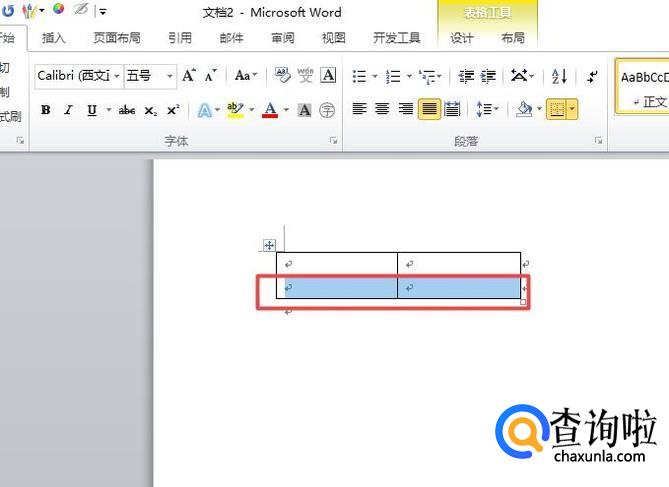
Task: Click multilevel list icon
Action: (x=428, y=76)
